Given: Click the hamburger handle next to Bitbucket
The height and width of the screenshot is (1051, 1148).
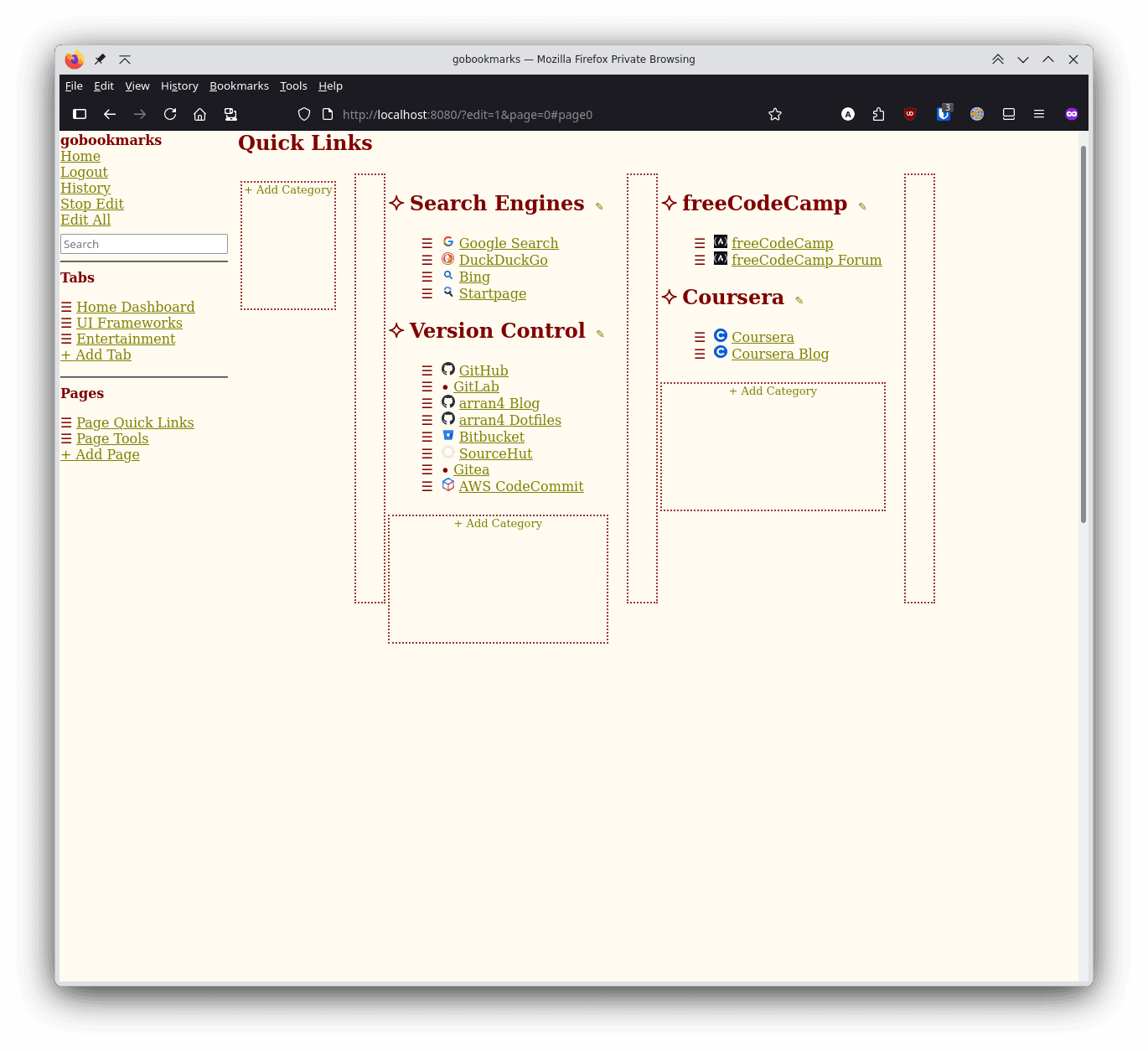Looking at the screenshot, I should pyautogui.click(x=427, y=437).
